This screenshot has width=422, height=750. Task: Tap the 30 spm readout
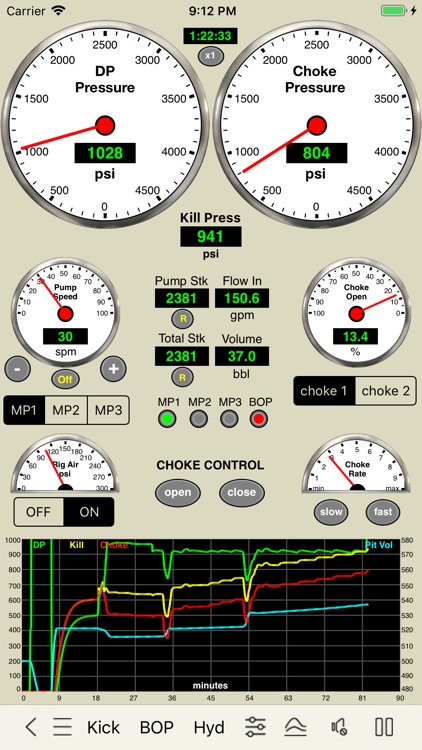(65, 336)
